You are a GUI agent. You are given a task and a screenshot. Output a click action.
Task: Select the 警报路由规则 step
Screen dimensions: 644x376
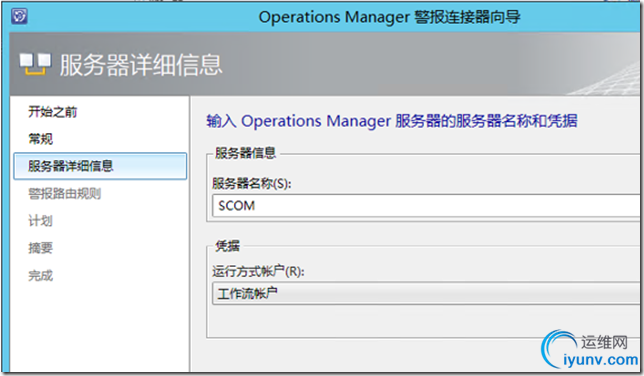point(64,193)
